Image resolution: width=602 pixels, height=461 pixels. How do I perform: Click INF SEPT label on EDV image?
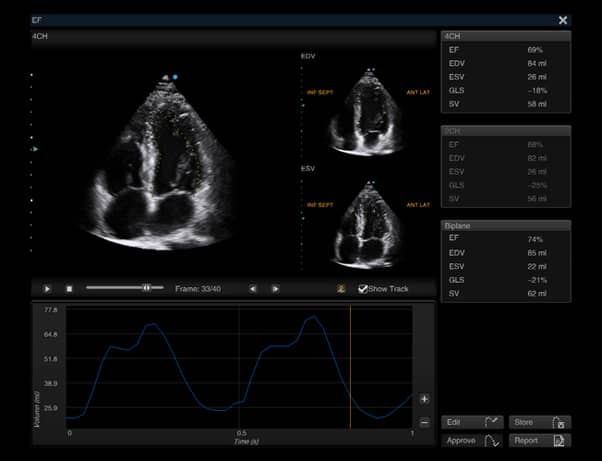pyautogui.click(x=320, y=93)
